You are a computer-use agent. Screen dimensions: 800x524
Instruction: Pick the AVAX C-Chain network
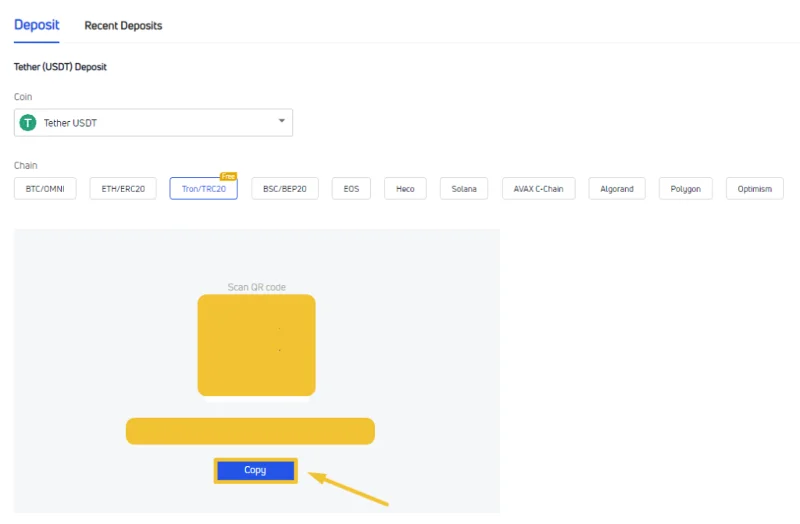538,189
